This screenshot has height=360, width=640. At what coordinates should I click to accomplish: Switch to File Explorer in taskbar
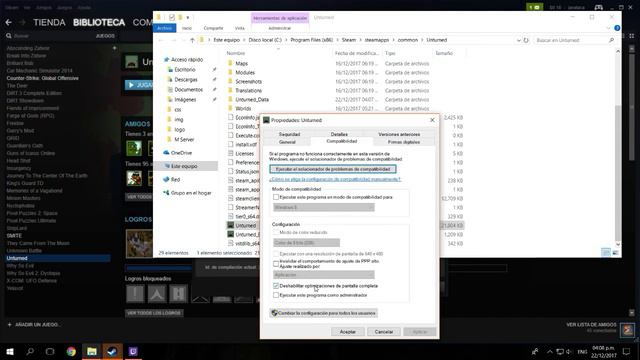(x=92, y=351)
